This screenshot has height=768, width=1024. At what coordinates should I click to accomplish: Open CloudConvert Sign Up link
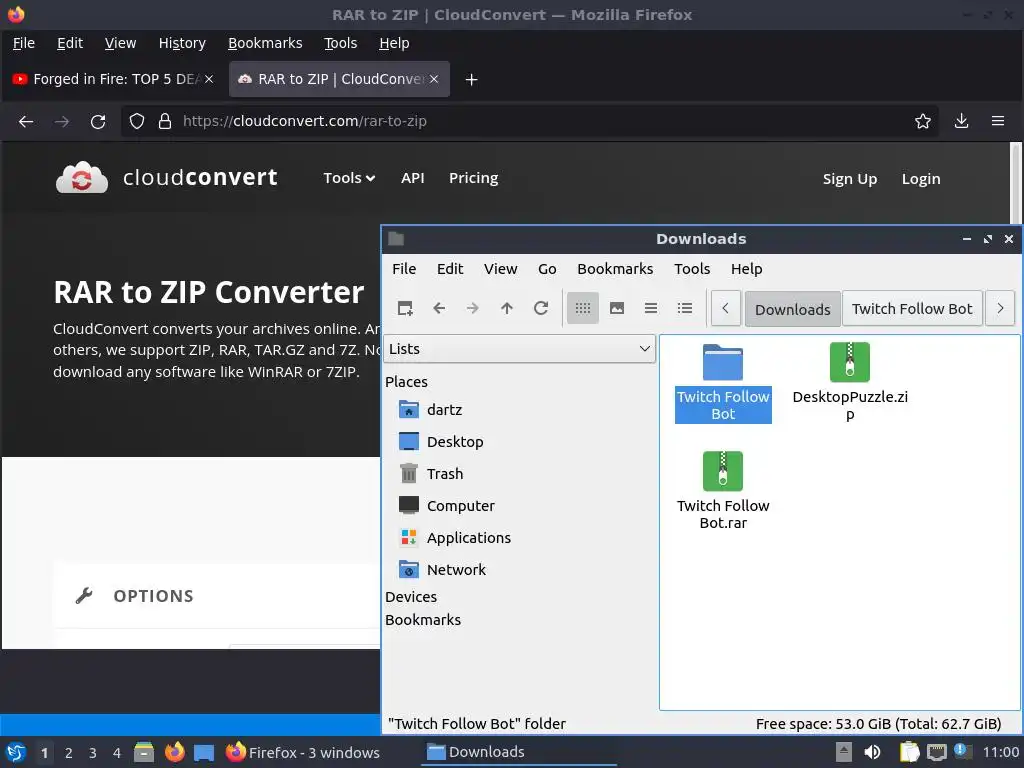coord(850,179)
